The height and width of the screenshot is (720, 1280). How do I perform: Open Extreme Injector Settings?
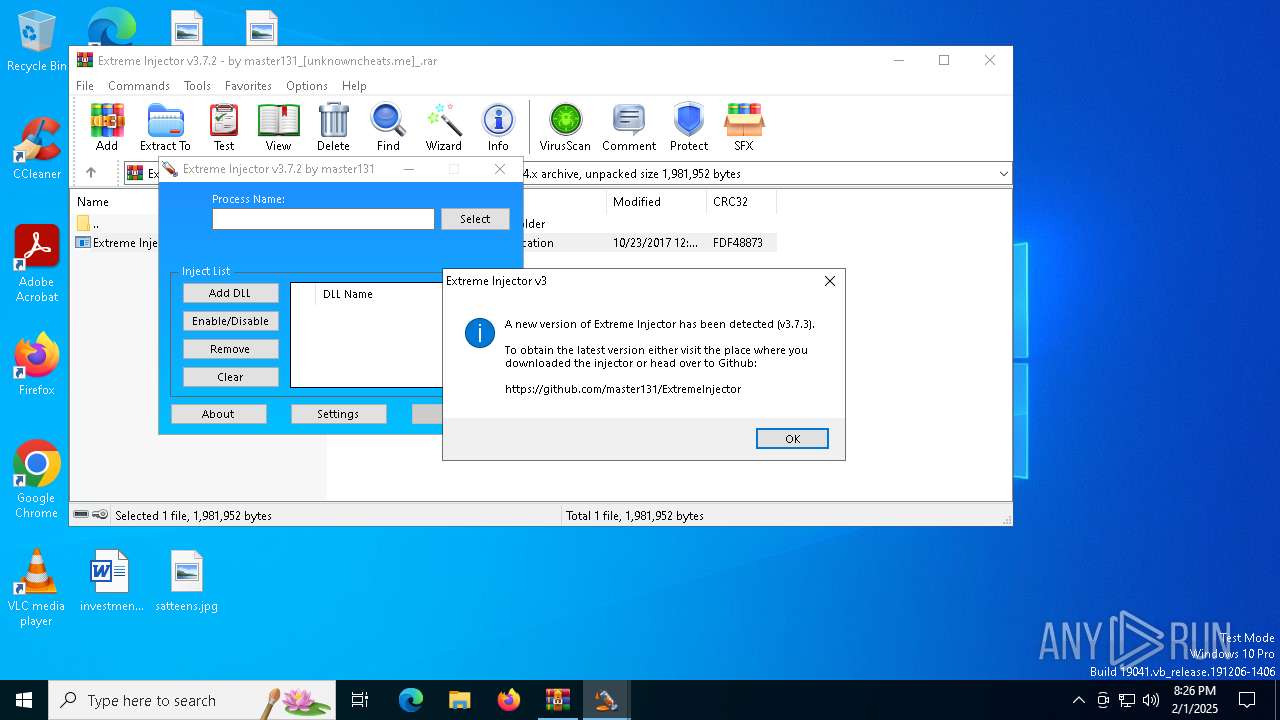coord(338,414)
